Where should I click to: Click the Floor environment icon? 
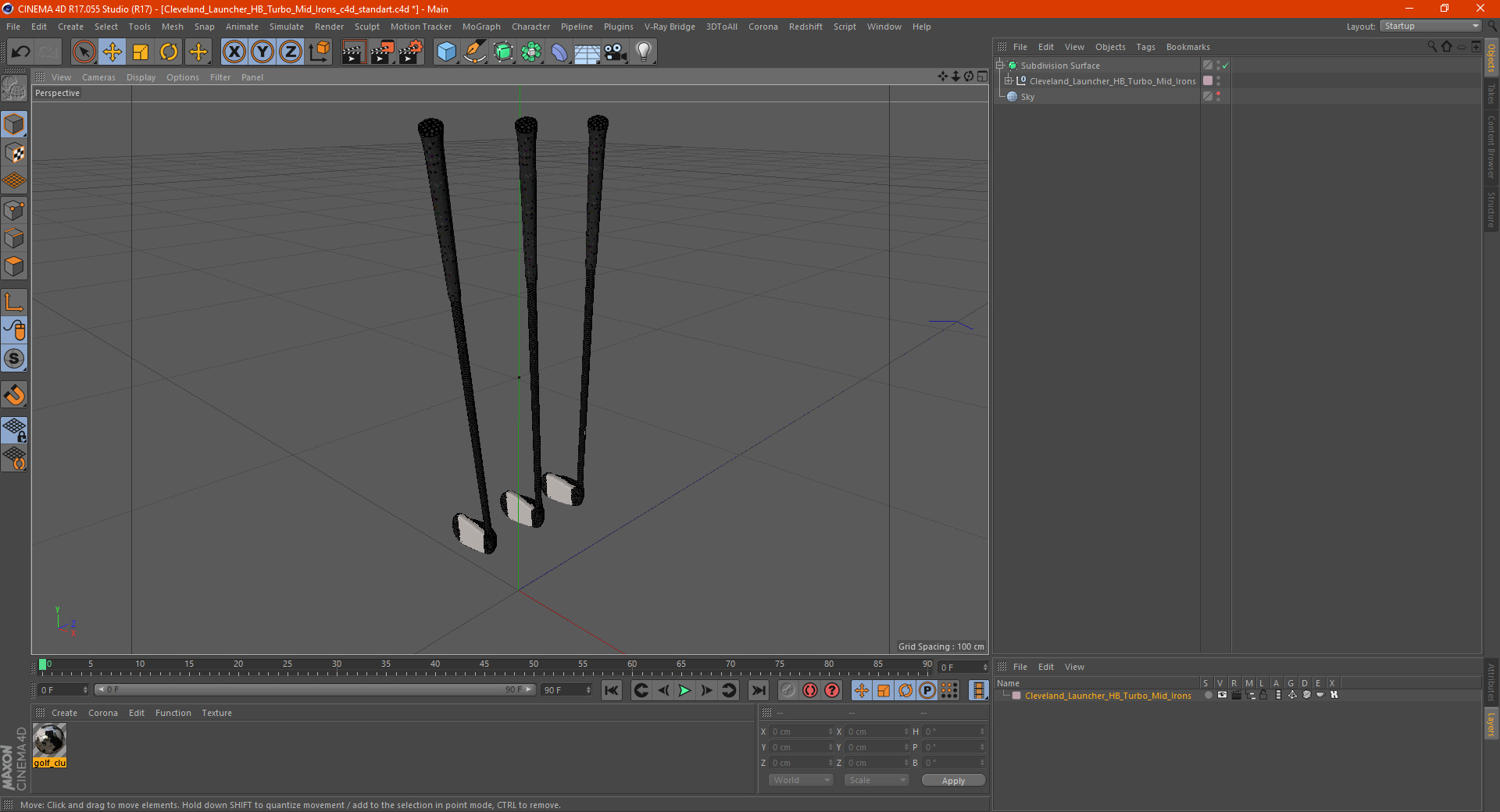click(587, 52)
